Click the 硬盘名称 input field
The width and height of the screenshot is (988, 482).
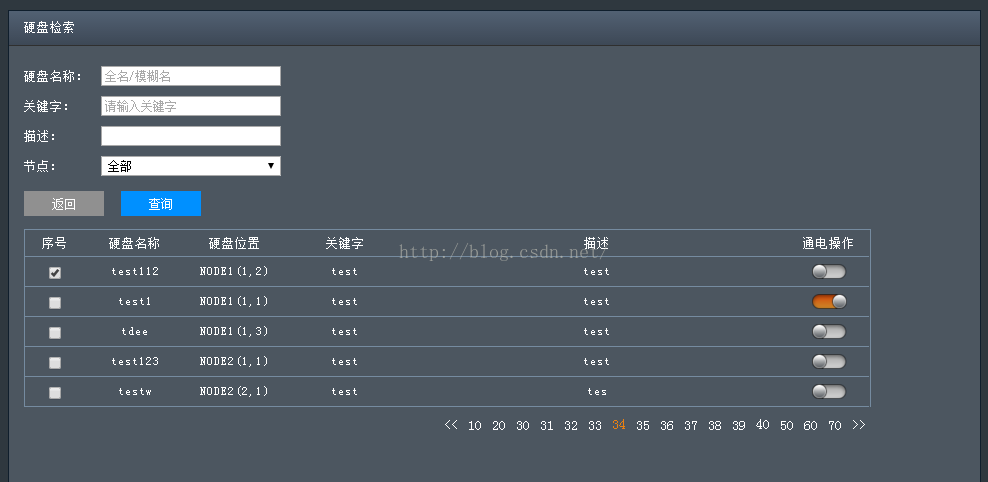pyautogui.click(x=191, y=76)
